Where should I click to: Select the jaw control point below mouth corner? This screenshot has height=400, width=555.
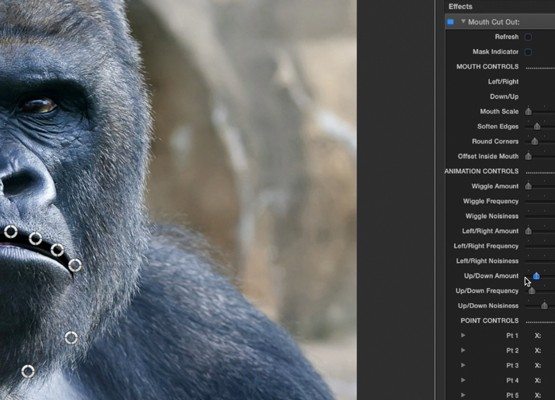71,338
